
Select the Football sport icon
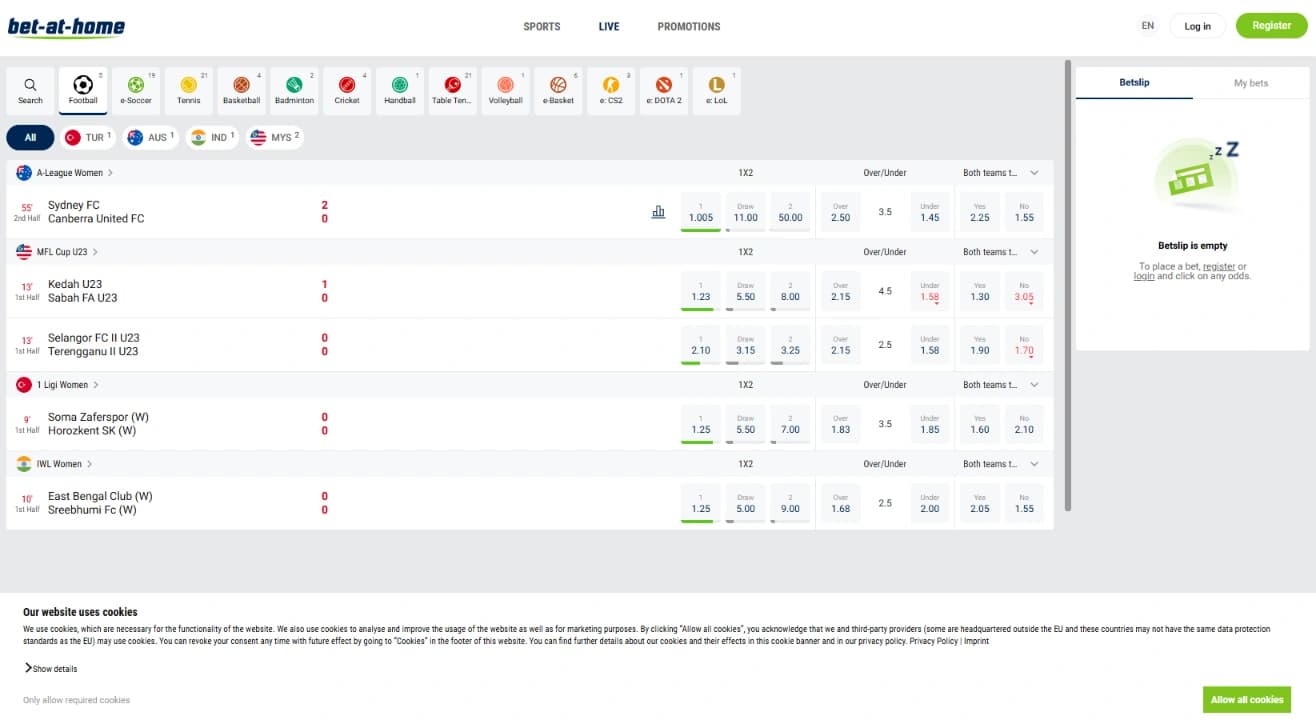(83, 89)
